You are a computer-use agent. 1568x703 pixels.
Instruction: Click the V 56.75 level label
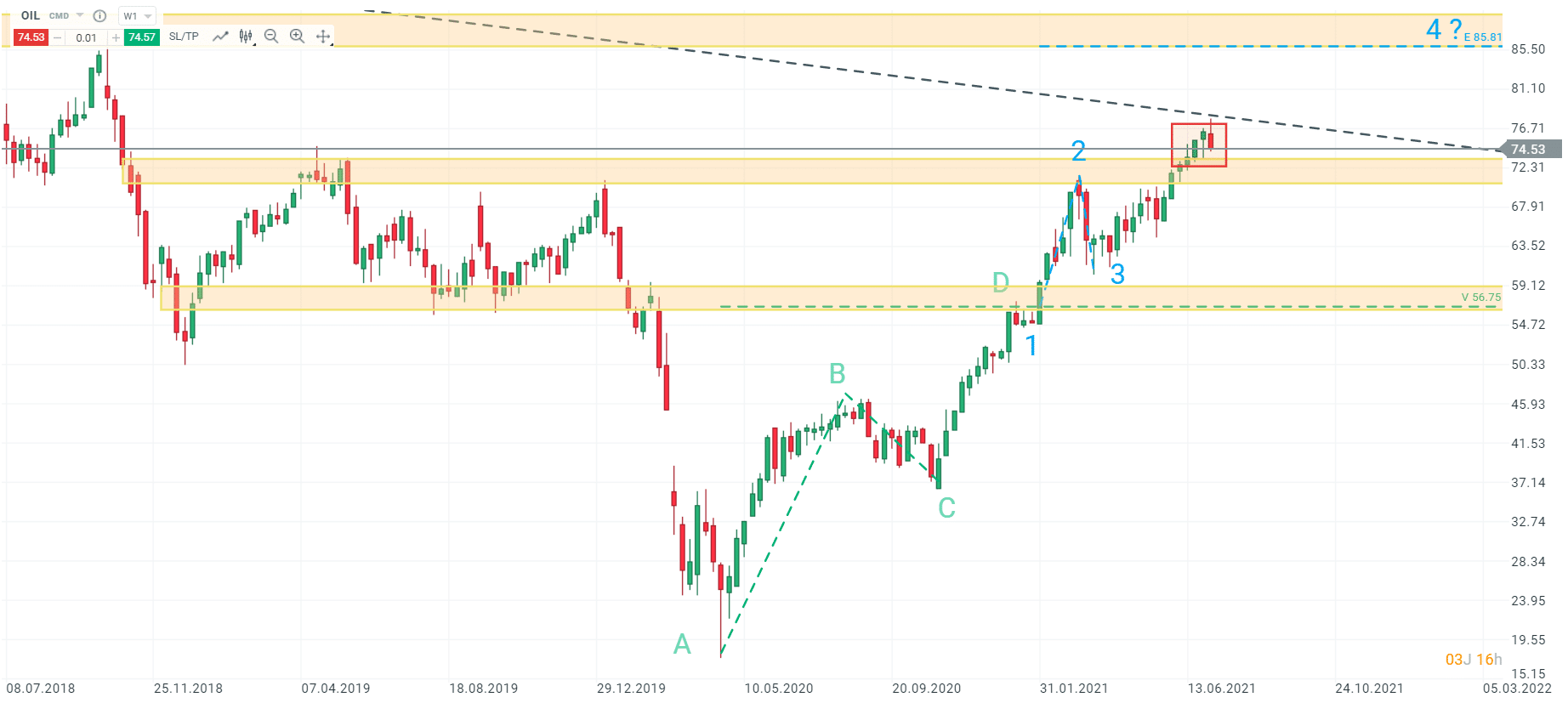[1481, 298]
